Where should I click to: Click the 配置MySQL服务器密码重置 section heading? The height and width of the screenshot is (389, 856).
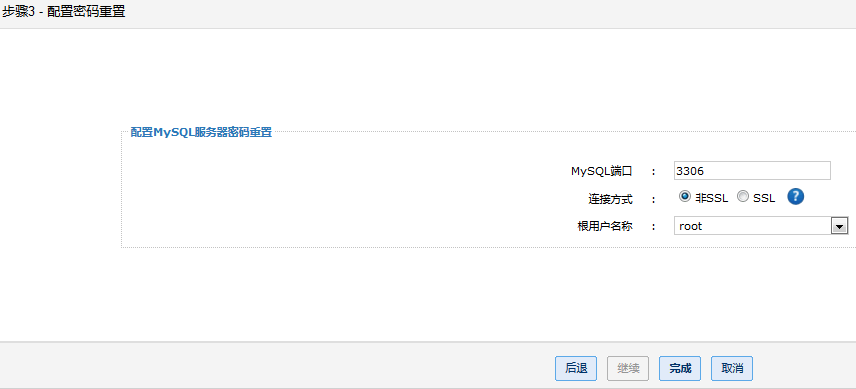(x=201, y=133)
